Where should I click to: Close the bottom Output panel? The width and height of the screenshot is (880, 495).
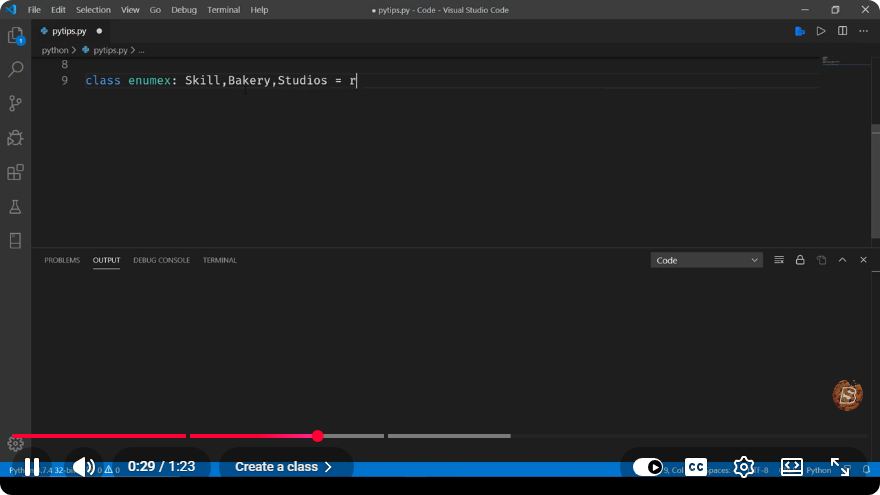(863, 260)
